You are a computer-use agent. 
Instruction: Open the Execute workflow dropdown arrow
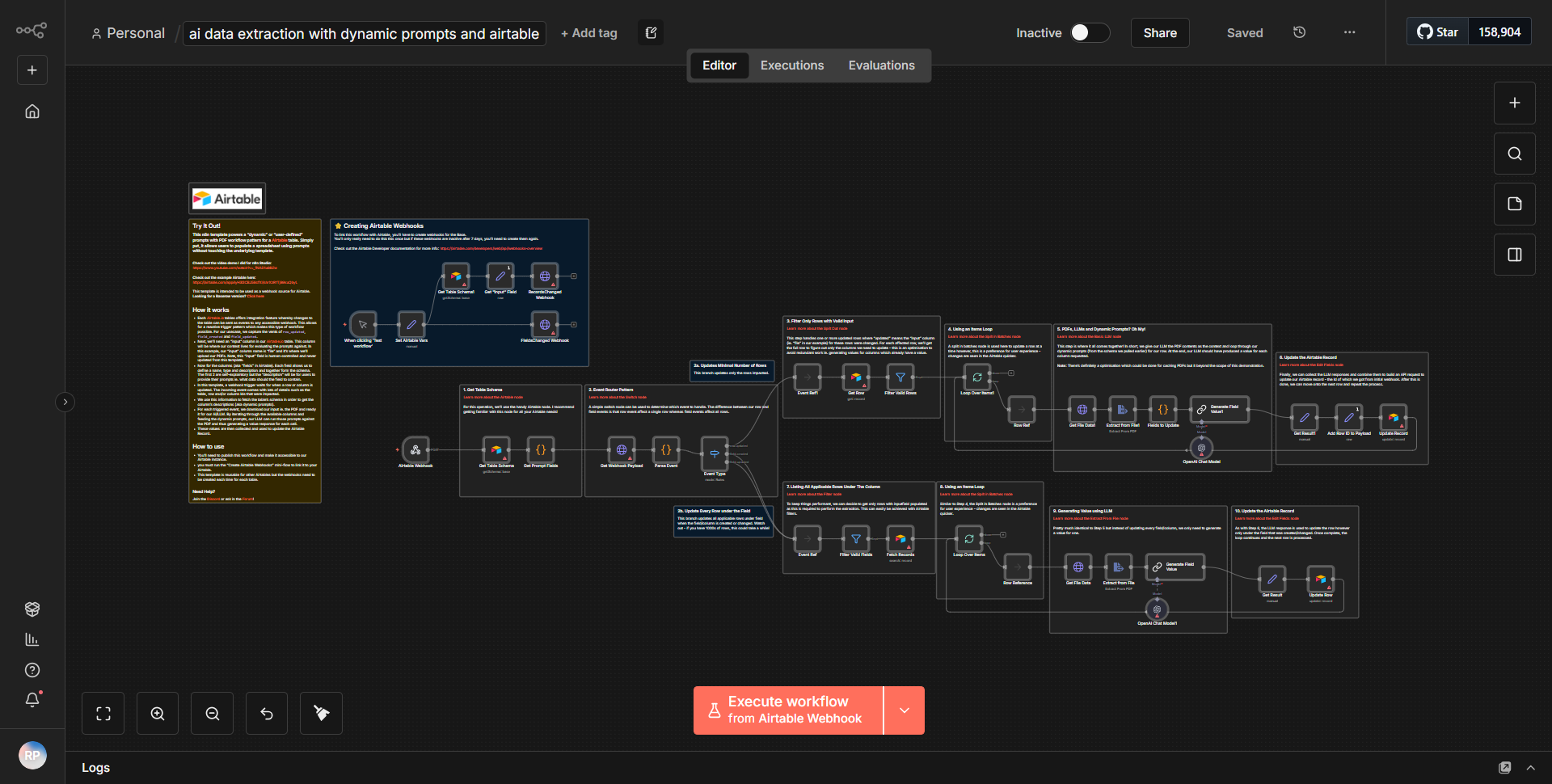[905, 710]
